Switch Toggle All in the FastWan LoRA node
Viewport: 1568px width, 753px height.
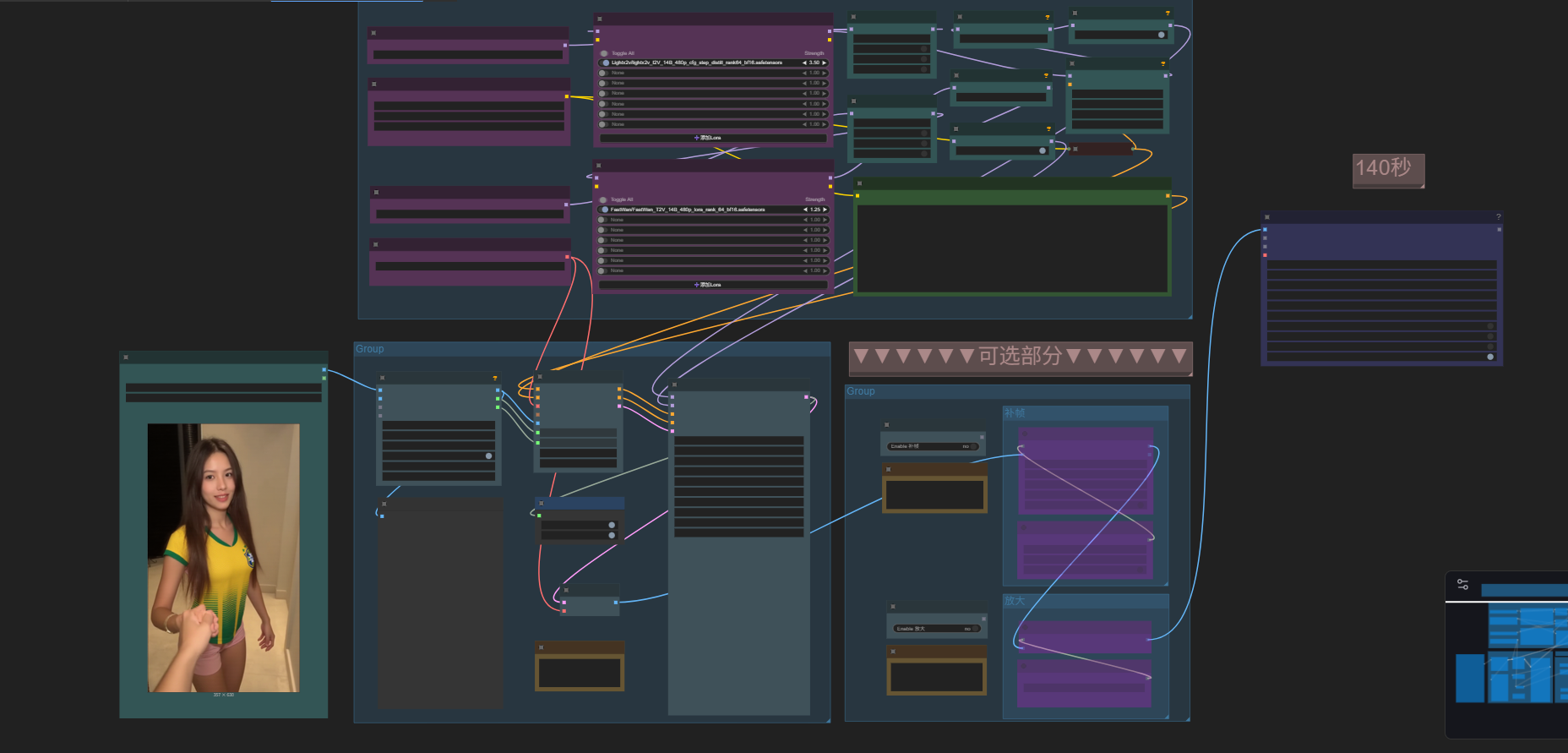[x=603, y=199]
